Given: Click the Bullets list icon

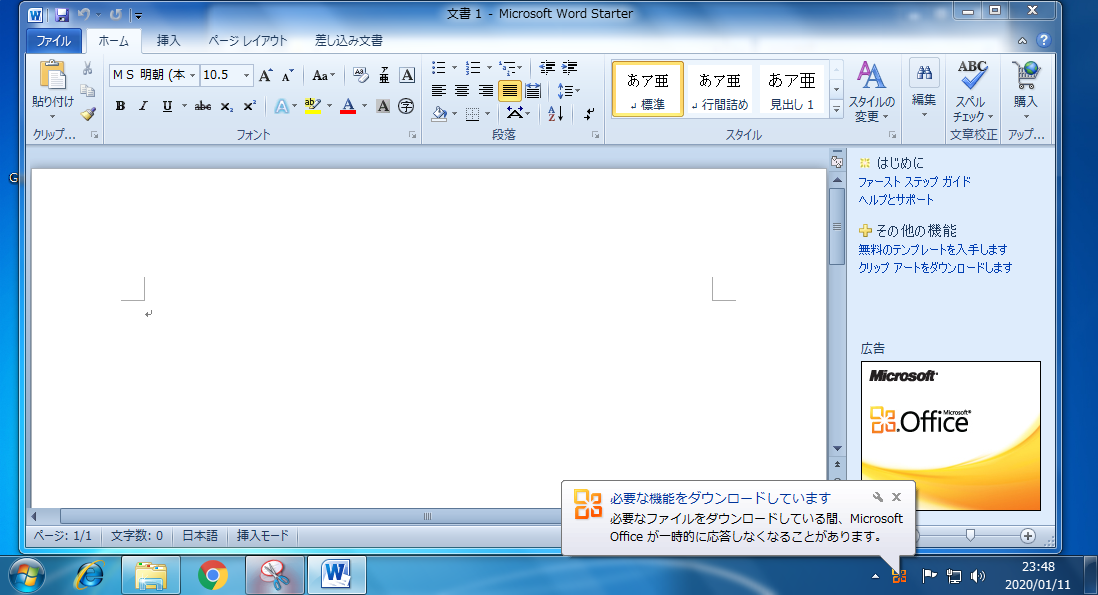Looking at the screenshot, I should 439,67.
